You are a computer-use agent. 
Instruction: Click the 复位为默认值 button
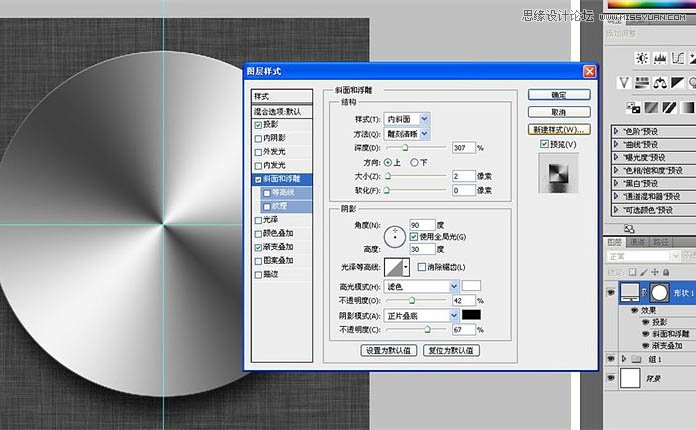tap(451, 350)
